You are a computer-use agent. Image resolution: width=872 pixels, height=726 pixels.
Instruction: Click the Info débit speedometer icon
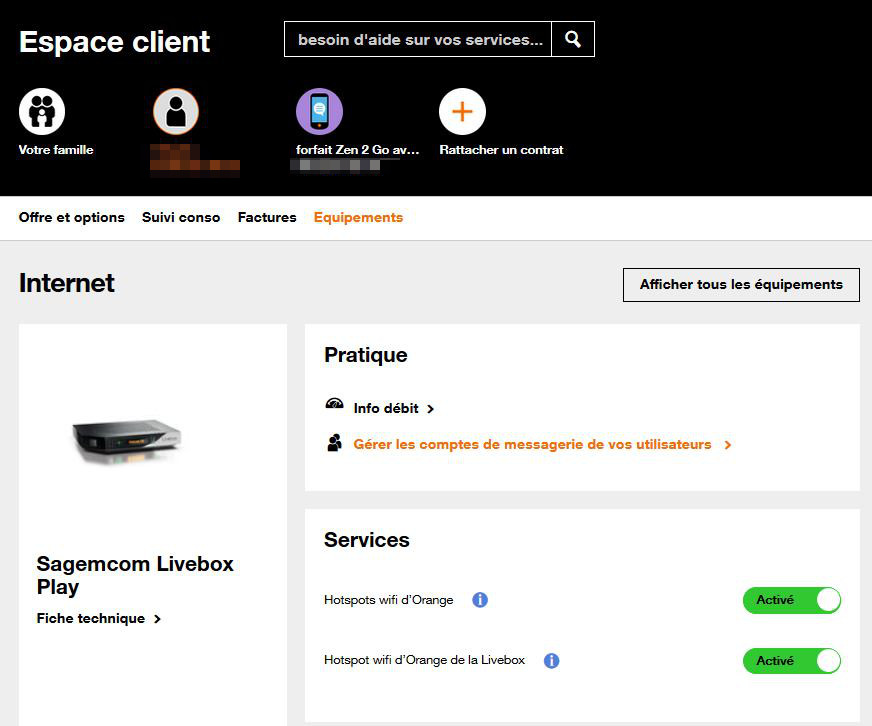click(x=335, y=406)
